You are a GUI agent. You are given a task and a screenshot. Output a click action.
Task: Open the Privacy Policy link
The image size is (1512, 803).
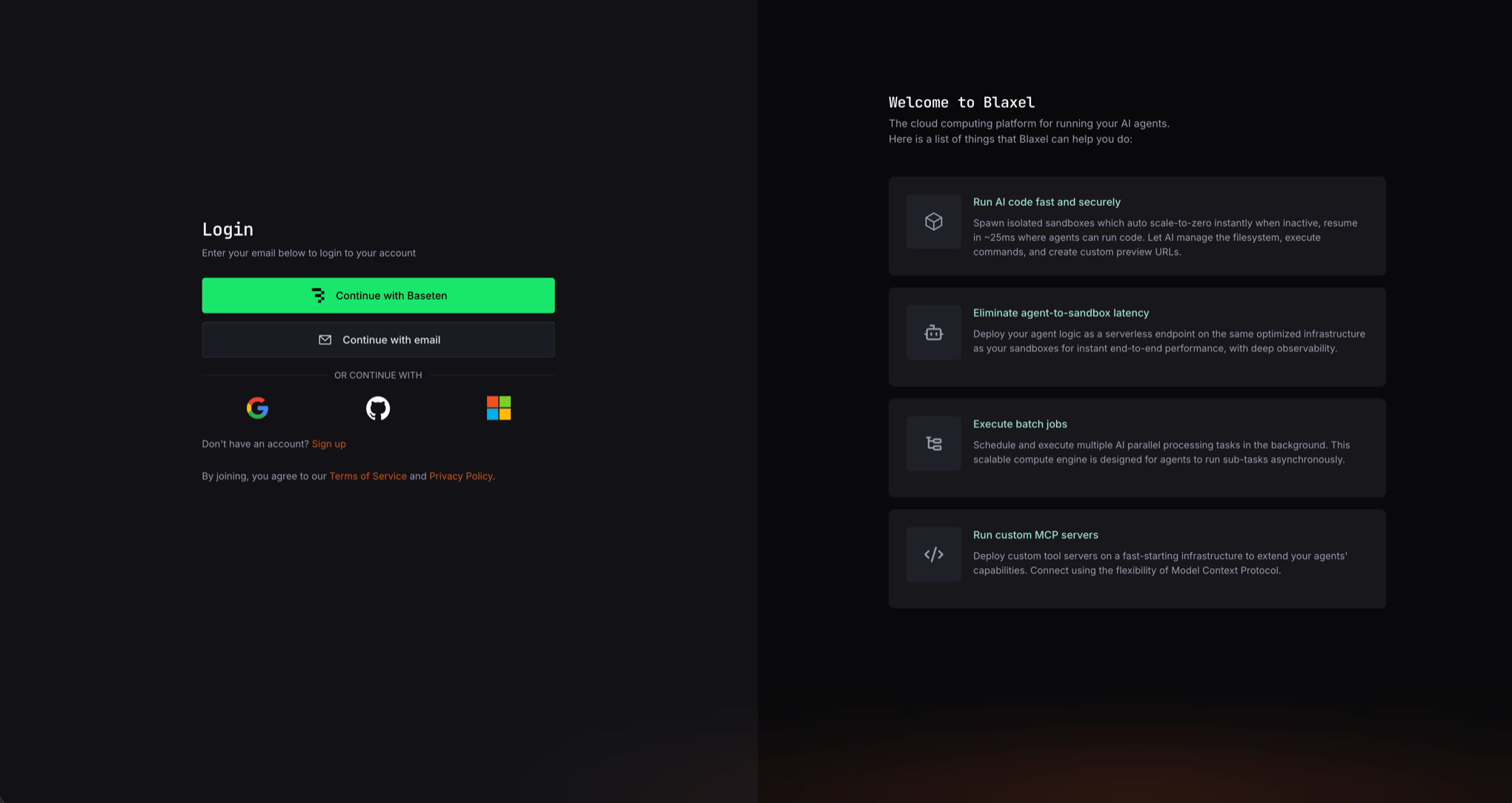click(x=461, y=476)
